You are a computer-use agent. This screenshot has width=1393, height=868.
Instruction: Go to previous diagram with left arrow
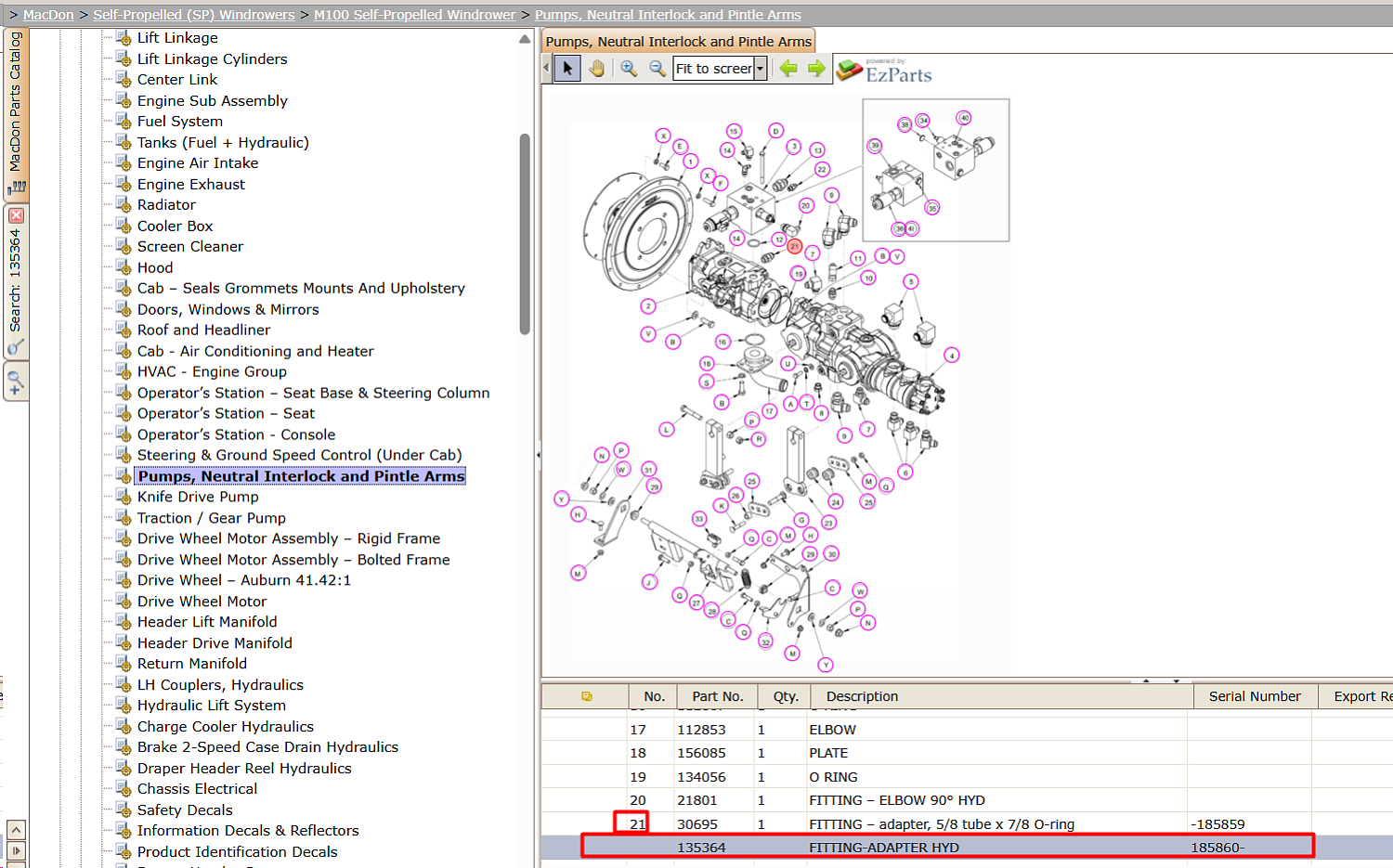[788, 68]
